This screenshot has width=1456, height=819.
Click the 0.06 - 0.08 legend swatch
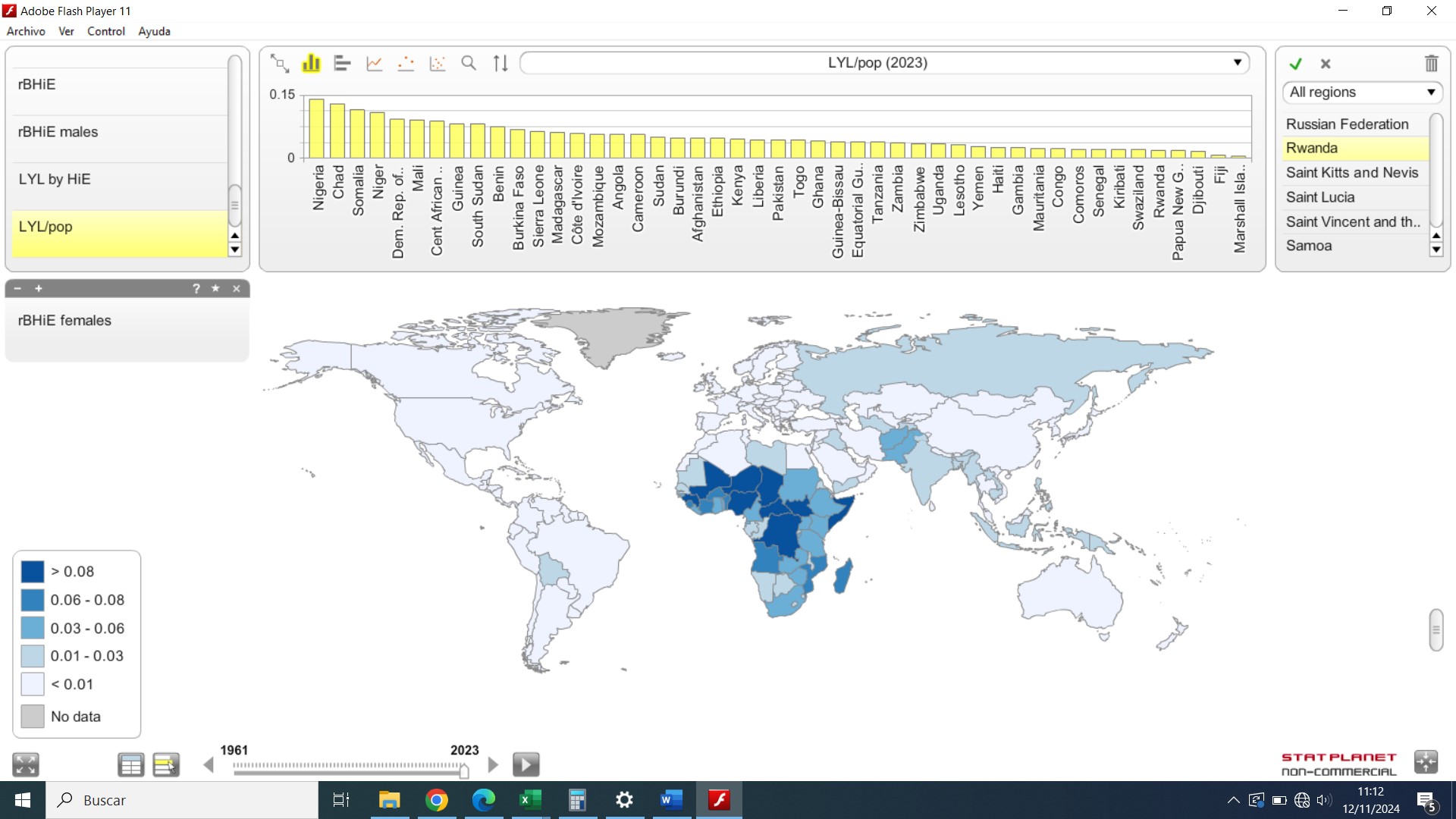33,600
